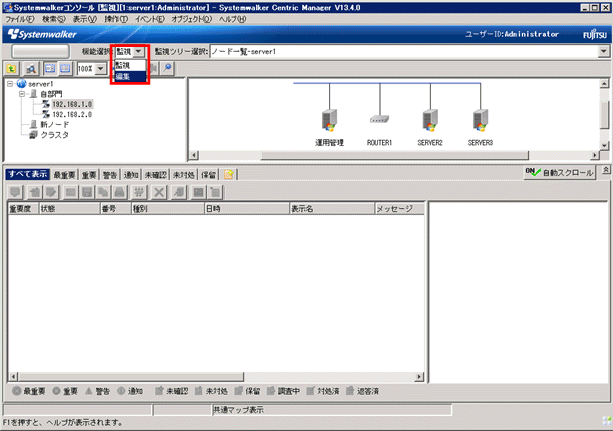The width and height of the screenshot is (613, 431).
Task: Switch to the 未対処 event tab
Action: click(184, 175)
